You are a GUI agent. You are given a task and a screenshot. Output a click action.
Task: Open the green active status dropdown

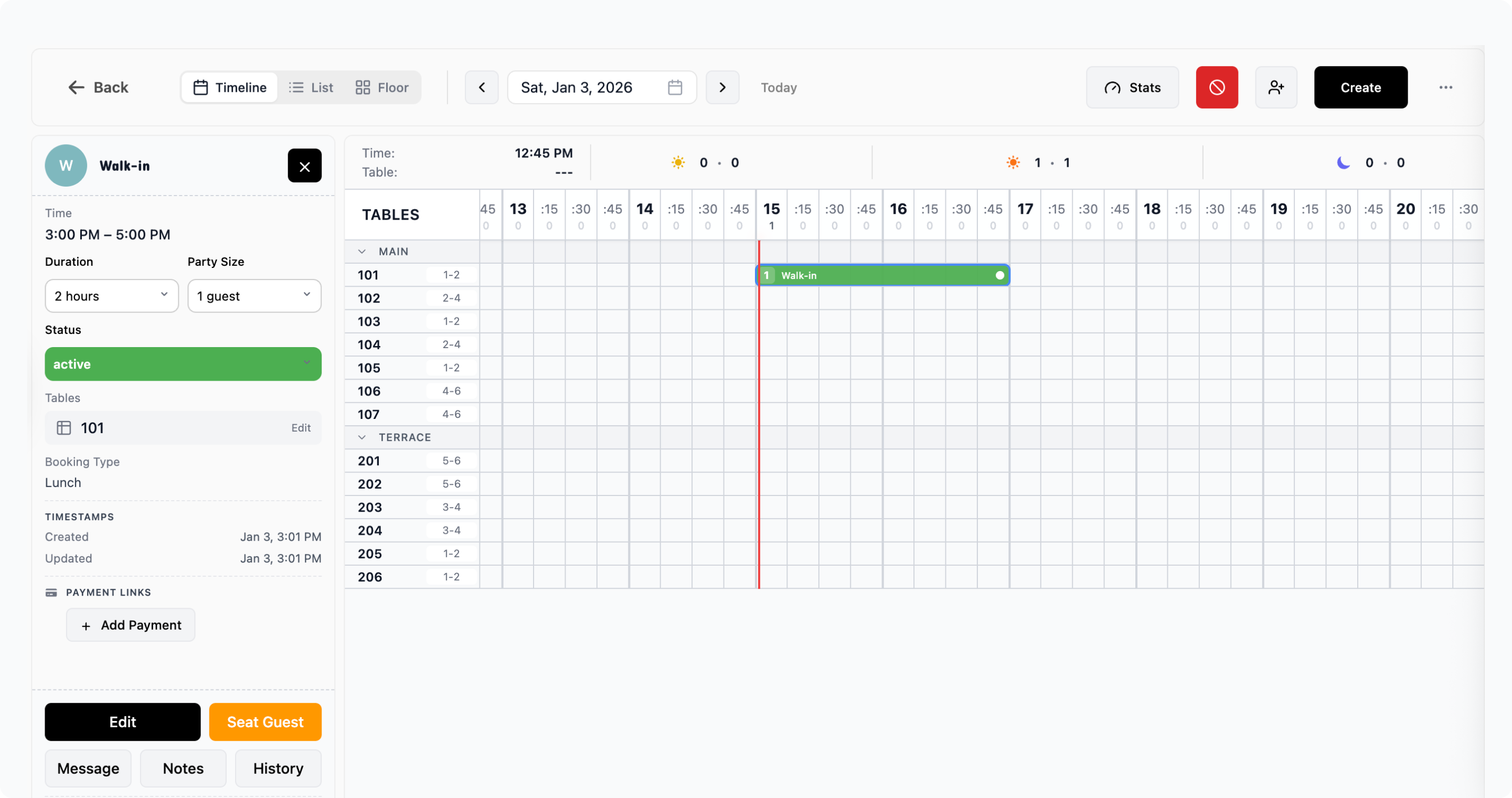(x=183, y=364)
